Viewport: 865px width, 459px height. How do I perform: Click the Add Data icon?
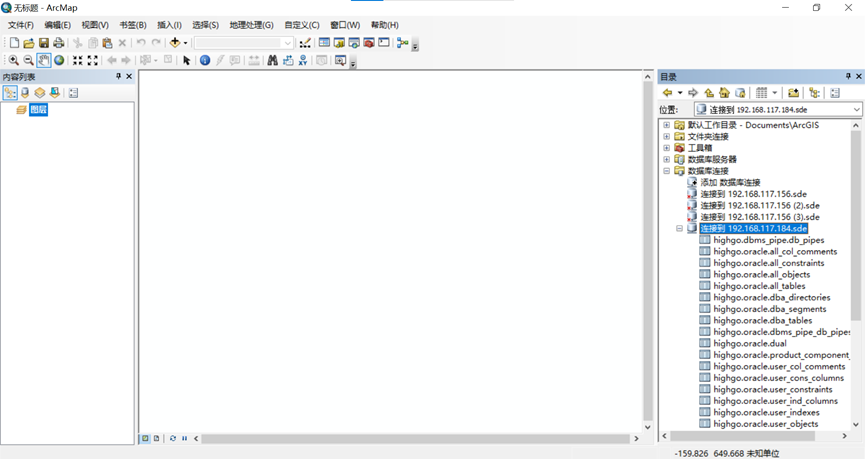tap(175, 43)
